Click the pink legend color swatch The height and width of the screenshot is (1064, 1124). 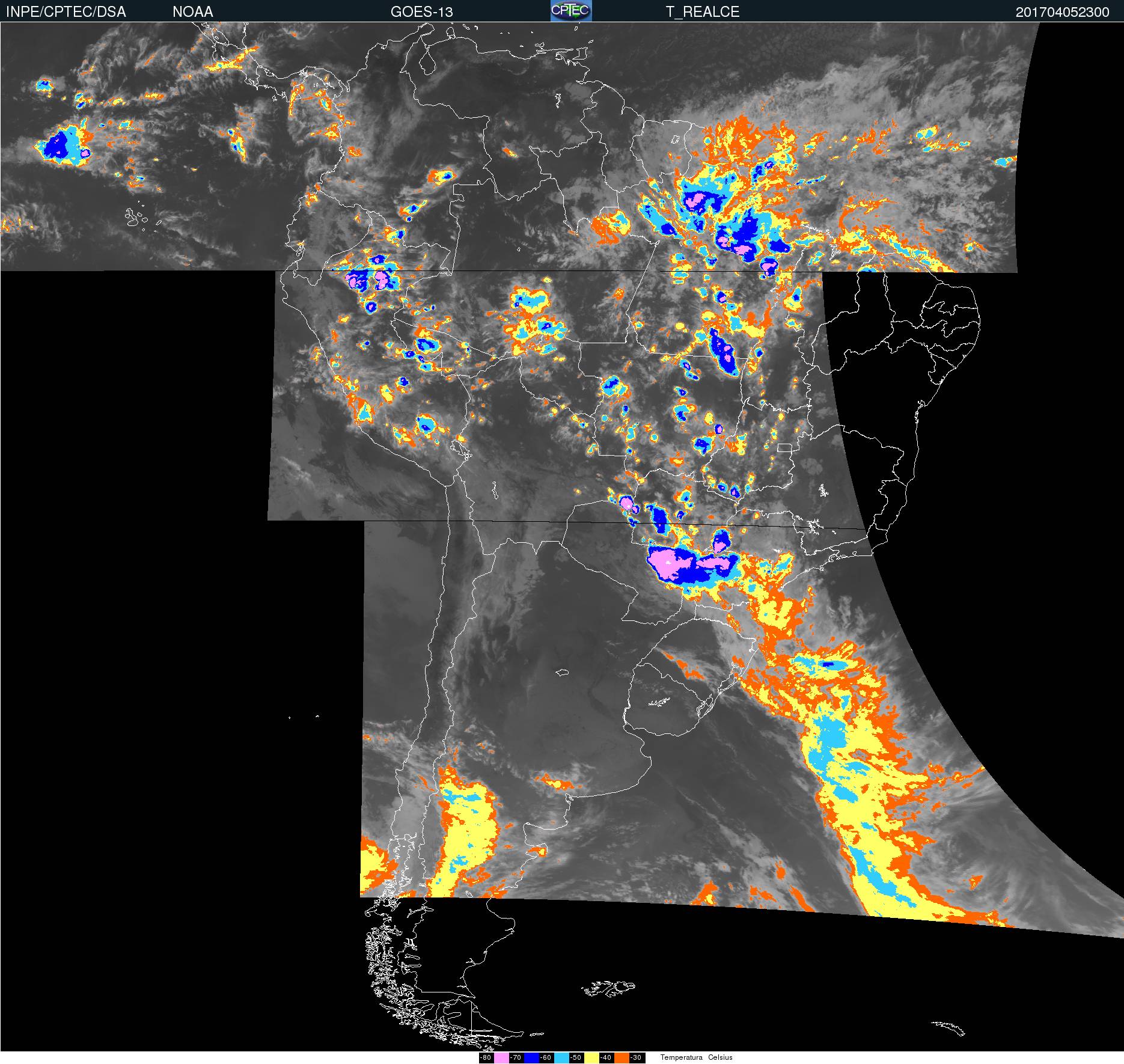point(501,1058)
